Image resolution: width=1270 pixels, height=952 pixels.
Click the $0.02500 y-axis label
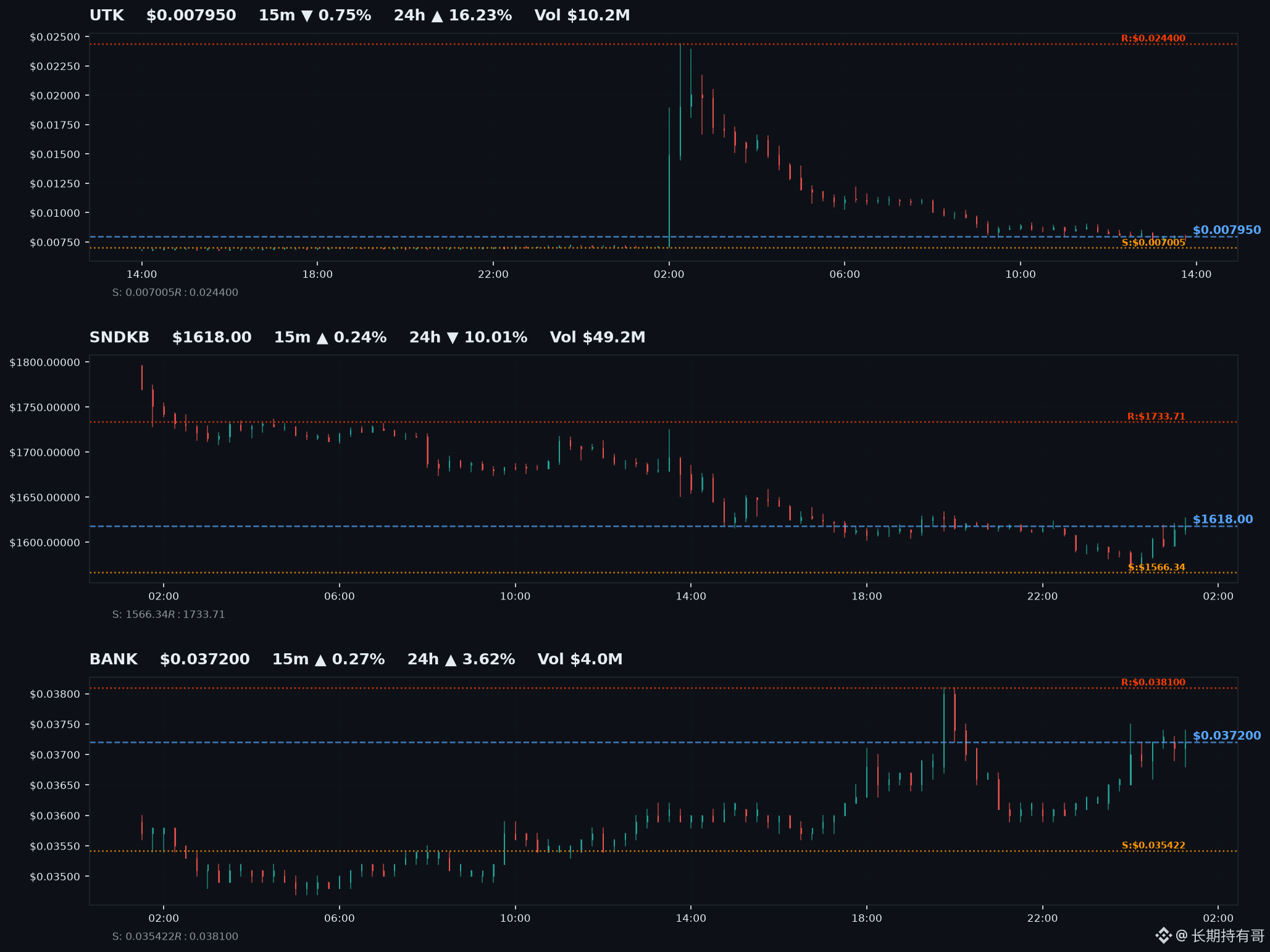point(55,37)
